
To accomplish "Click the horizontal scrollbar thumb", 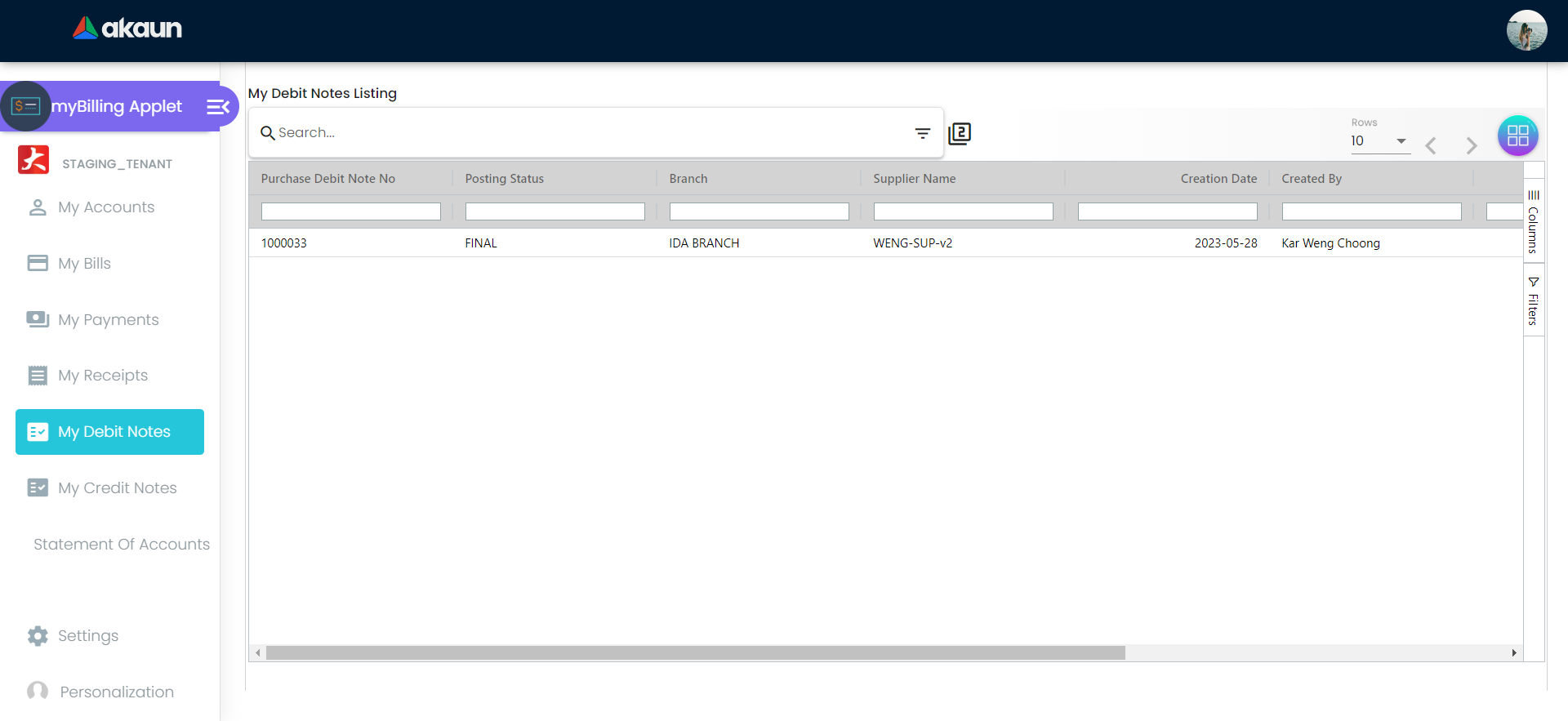I will [x=696, y=653].
